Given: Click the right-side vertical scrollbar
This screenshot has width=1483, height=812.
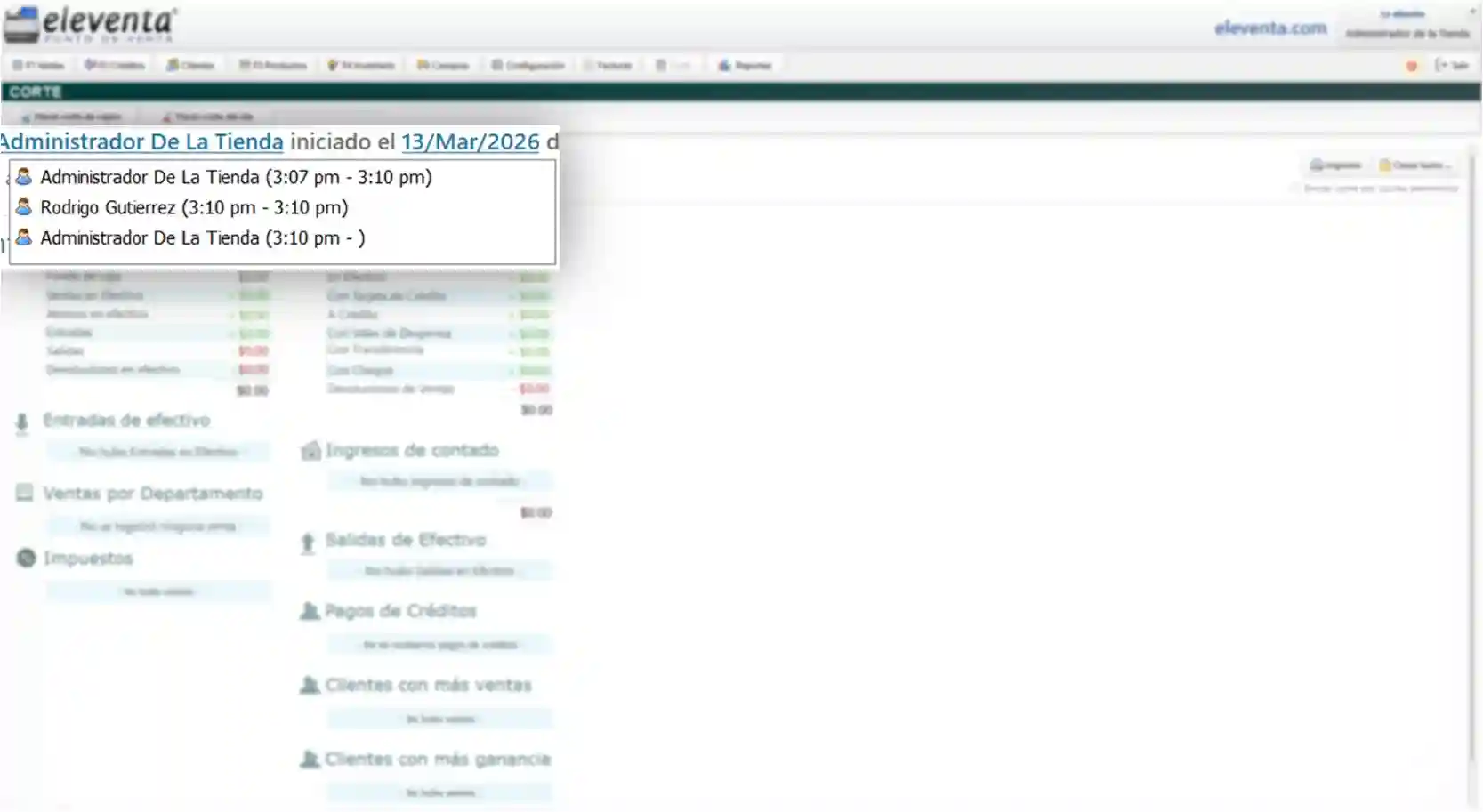Looking at the screenshot, I should click(x=1472, y=458).
